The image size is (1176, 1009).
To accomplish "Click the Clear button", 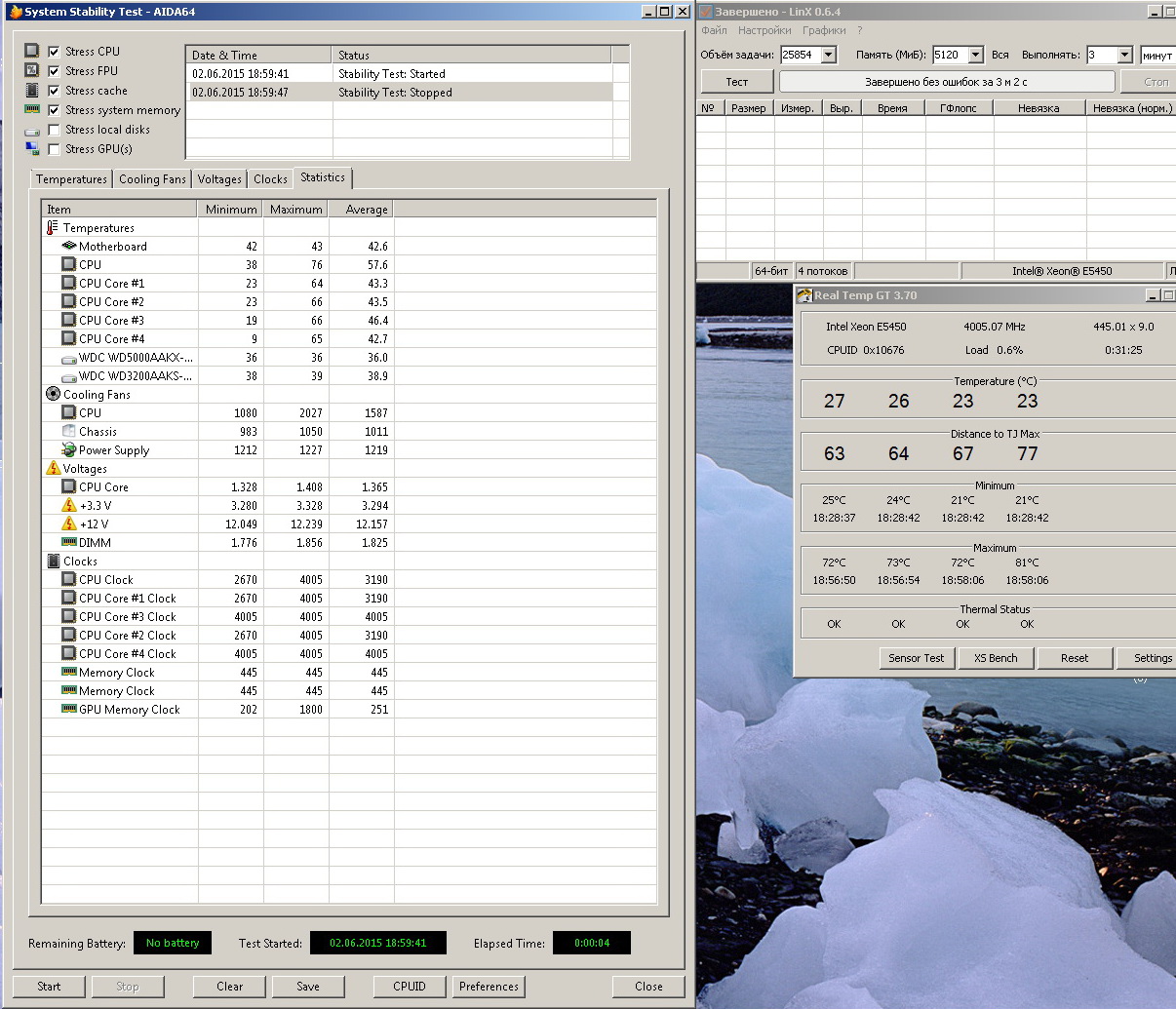I will pyautogui.click(x=230, y=987).
